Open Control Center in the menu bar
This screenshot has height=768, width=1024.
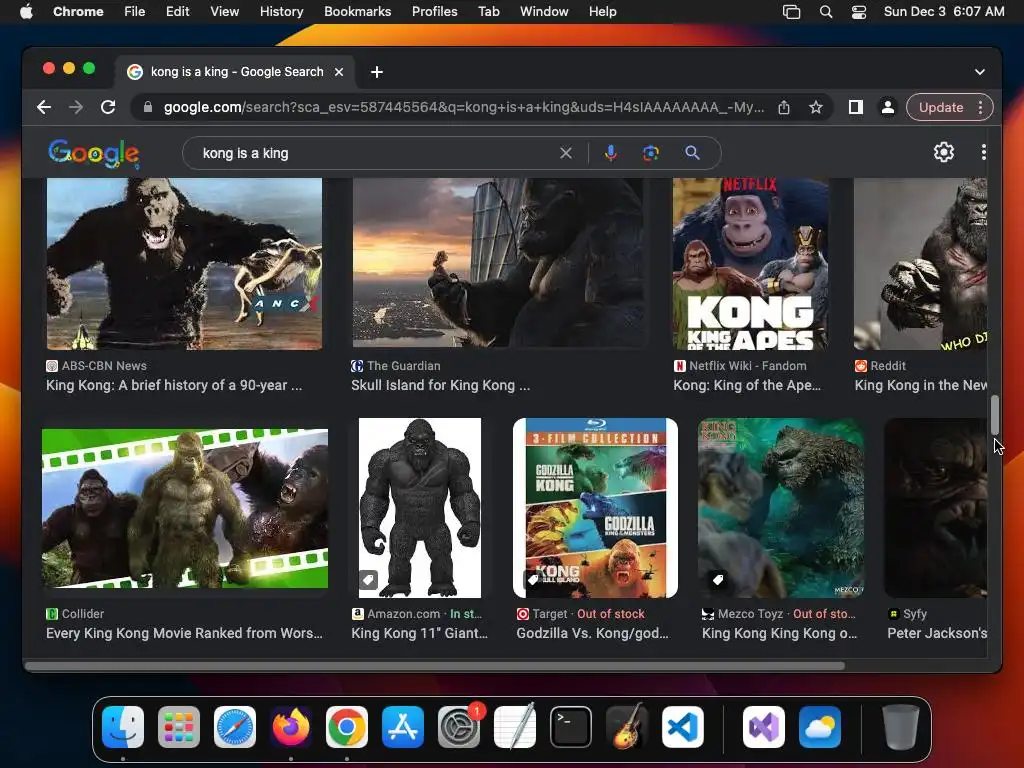[859, 12]
